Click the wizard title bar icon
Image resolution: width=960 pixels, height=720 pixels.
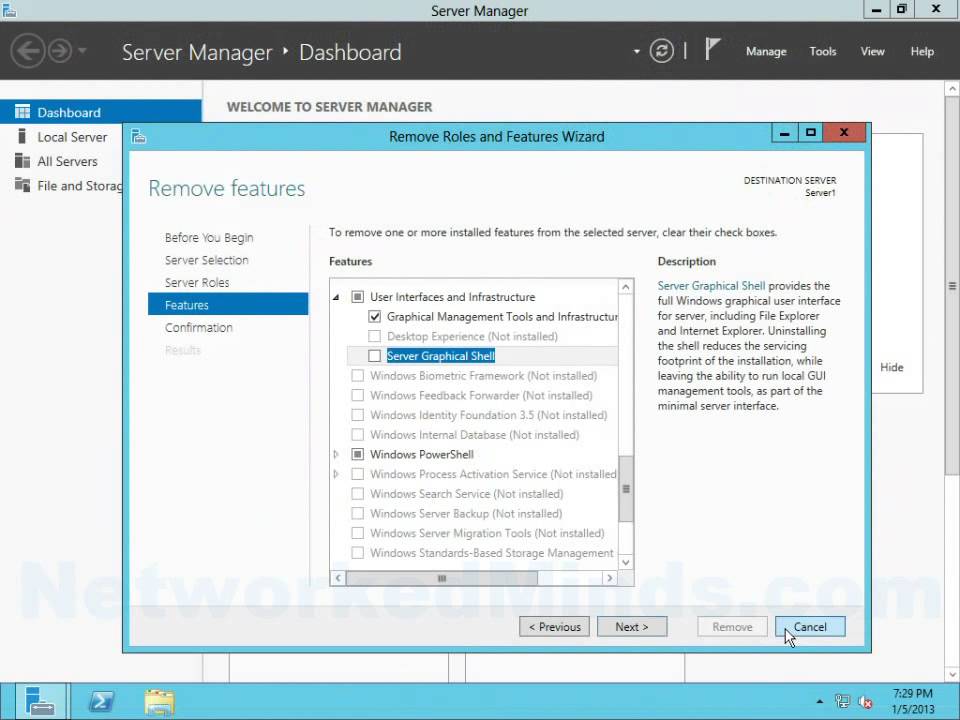139,136
